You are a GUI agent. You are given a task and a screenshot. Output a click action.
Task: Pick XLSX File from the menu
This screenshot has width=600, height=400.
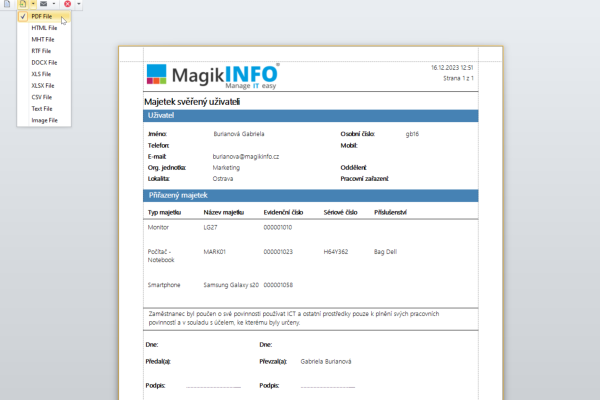(44, 85)
